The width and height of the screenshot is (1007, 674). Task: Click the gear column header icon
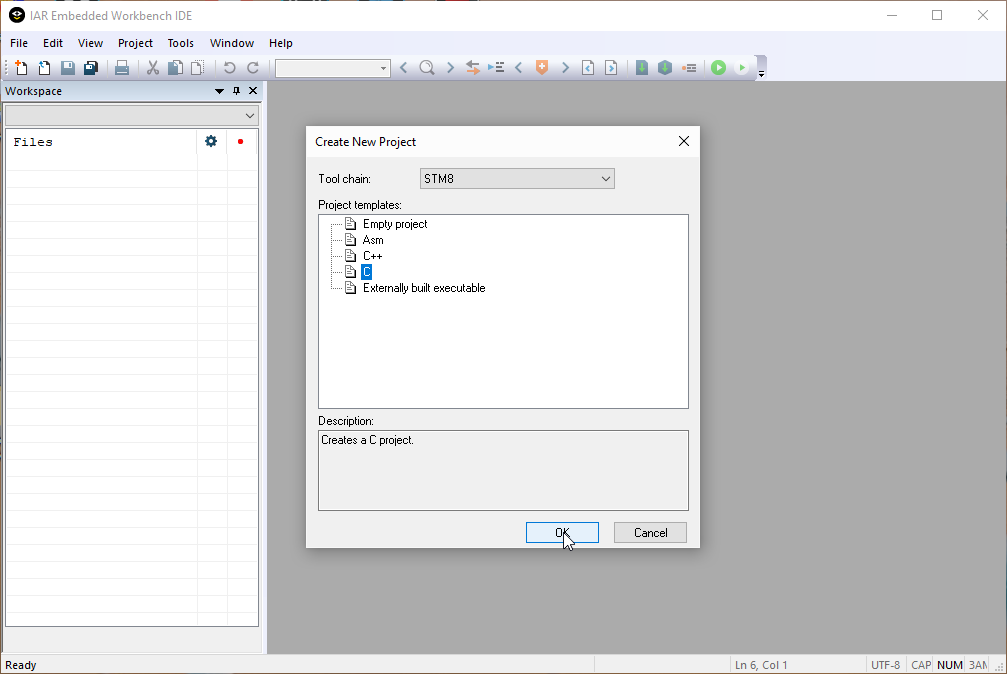tap(211, 141)
